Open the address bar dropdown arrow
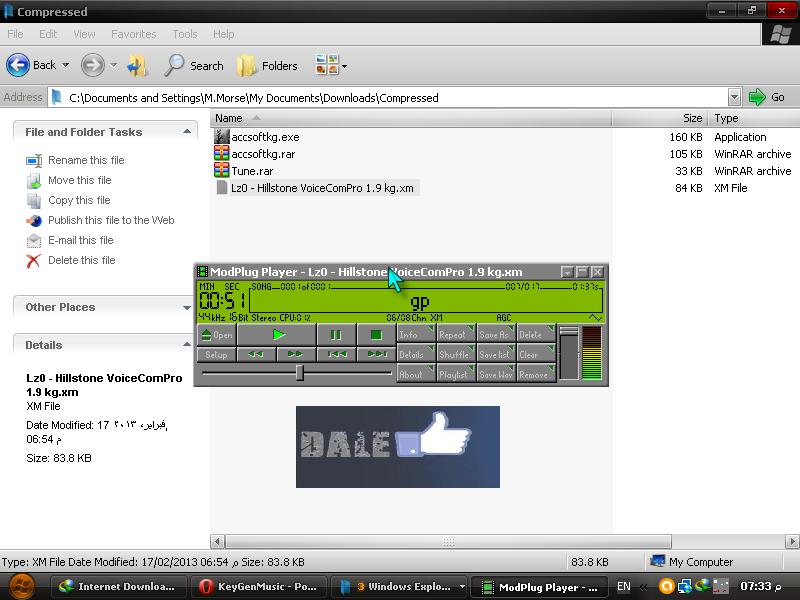Screen dimensions: 800x600 coord(734,97)
